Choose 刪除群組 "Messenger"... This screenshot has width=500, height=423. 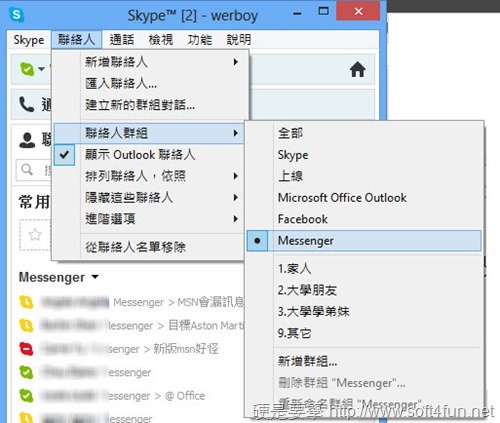[364, 383]
